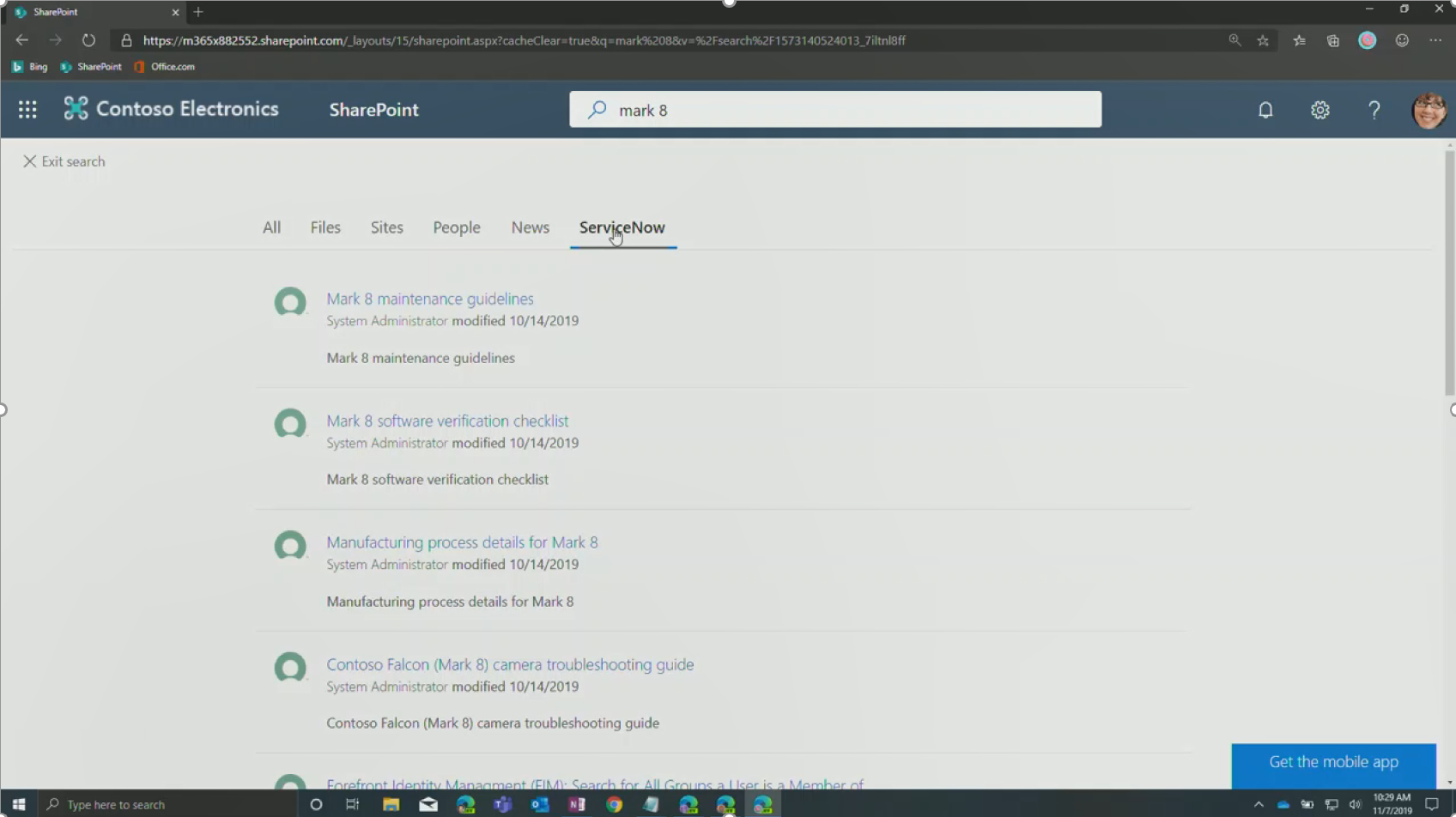Screen dimensions: 1456x817
Task: Open a new browser tab
Action: 198,12
